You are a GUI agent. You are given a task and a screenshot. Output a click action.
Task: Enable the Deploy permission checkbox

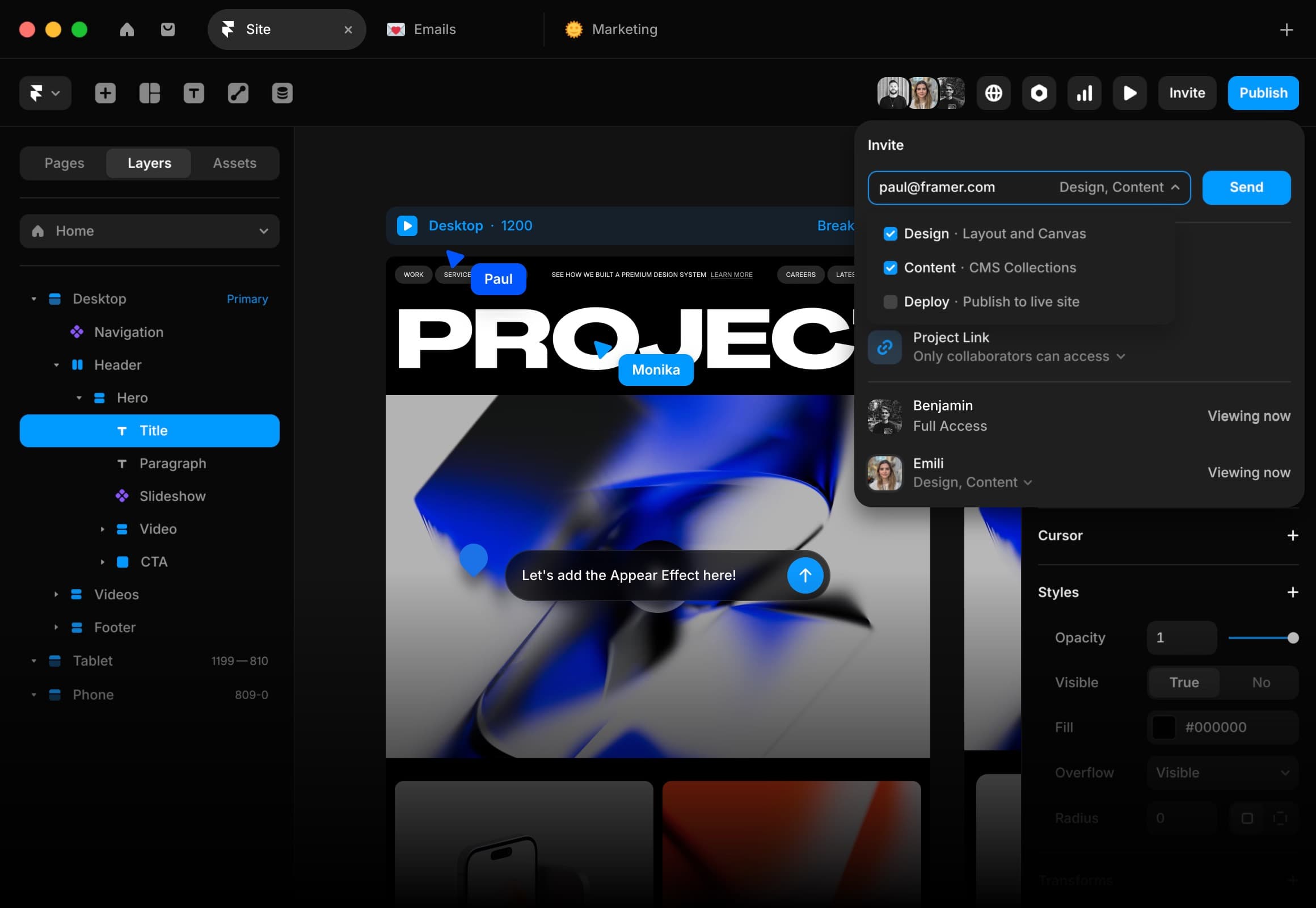click(890, 301)
